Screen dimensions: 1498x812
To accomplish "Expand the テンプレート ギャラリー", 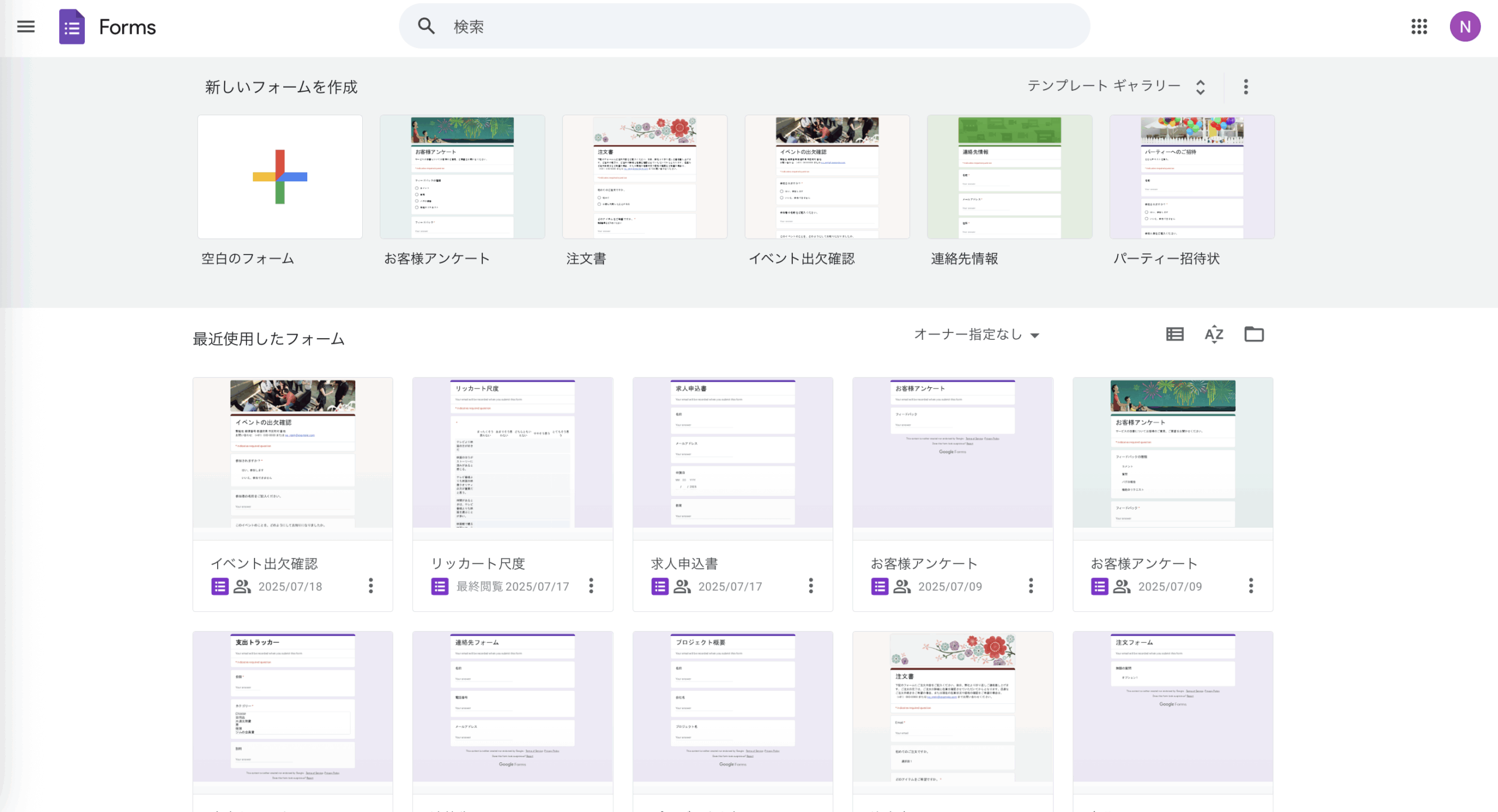I will [1200, 87].
